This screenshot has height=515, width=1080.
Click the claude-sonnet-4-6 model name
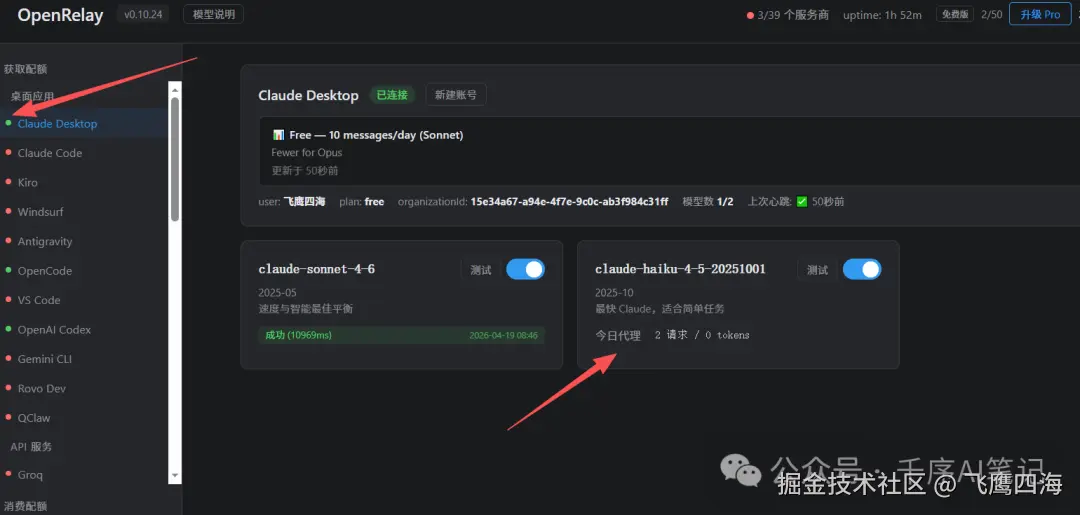tap(317, 269)
